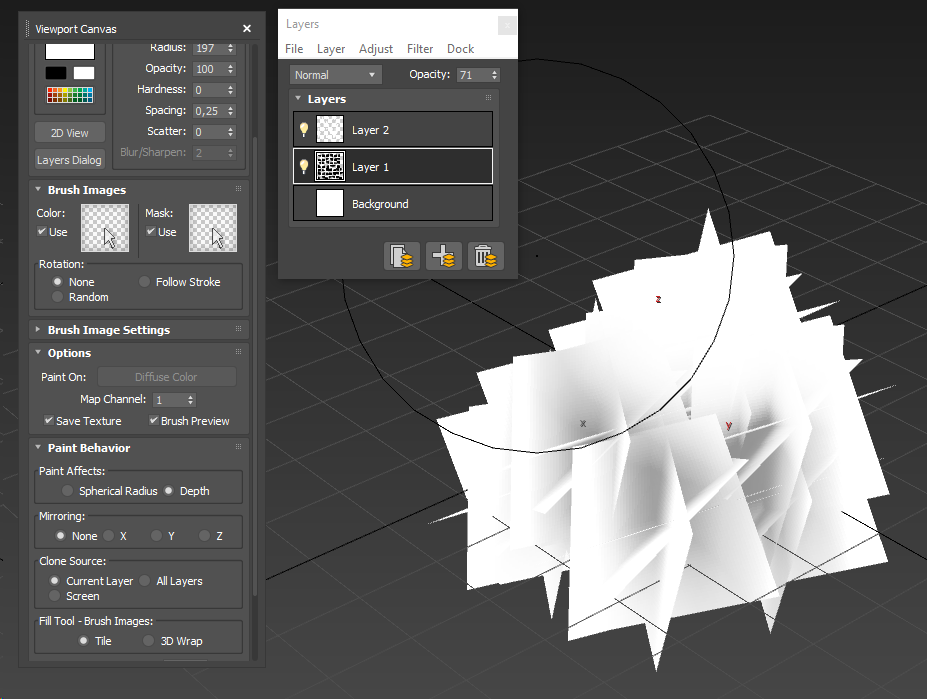Open the Adjust menu in Layers window

(376, 49)
